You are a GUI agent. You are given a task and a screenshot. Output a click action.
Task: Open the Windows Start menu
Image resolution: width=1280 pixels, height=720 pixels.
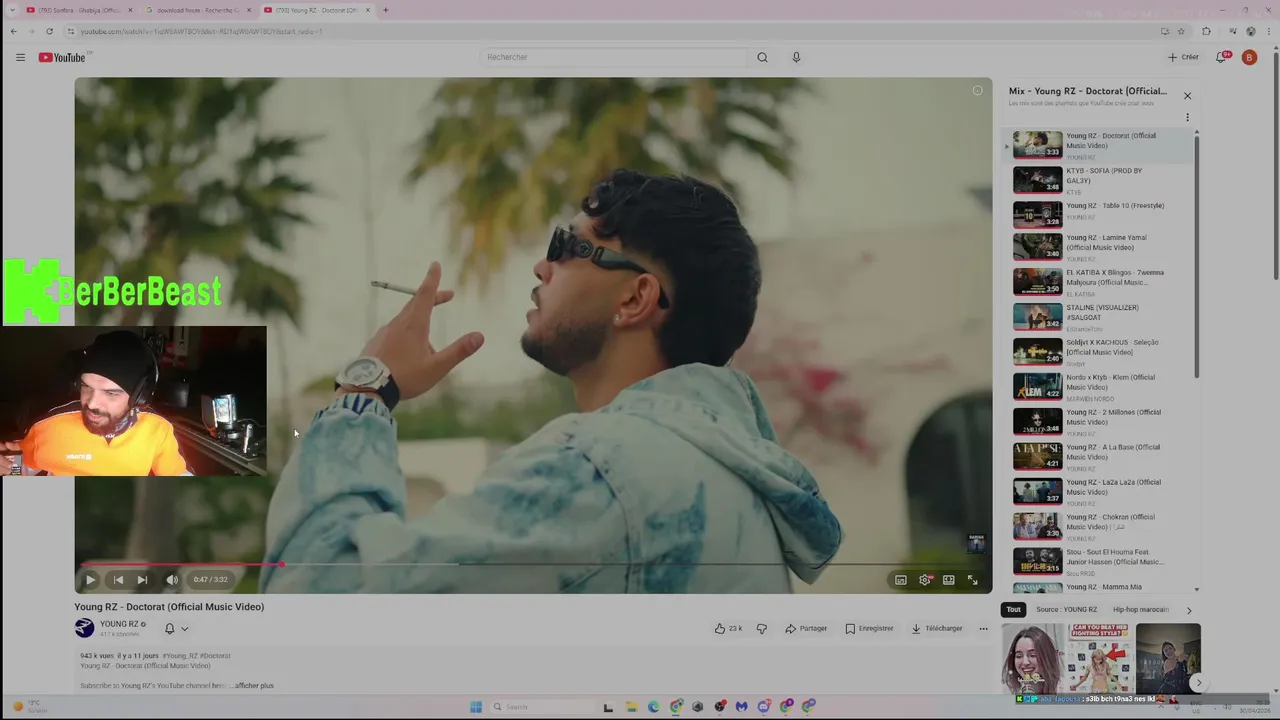[x=476, y=707]
